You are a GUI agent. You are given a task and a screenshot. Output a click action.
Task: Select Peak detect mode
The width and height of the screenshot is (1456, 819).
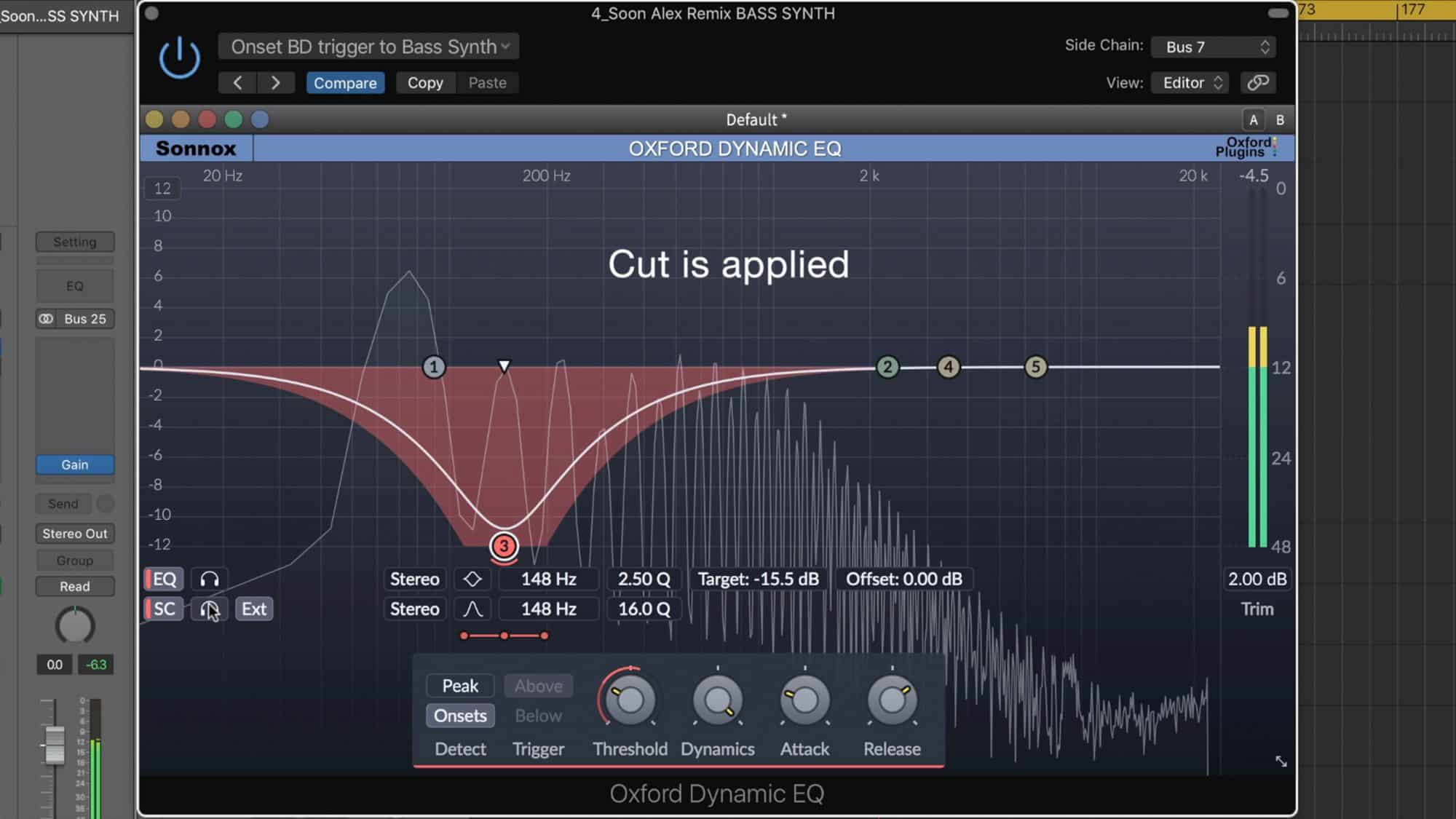pyautogui.click(x=460, y=686)
